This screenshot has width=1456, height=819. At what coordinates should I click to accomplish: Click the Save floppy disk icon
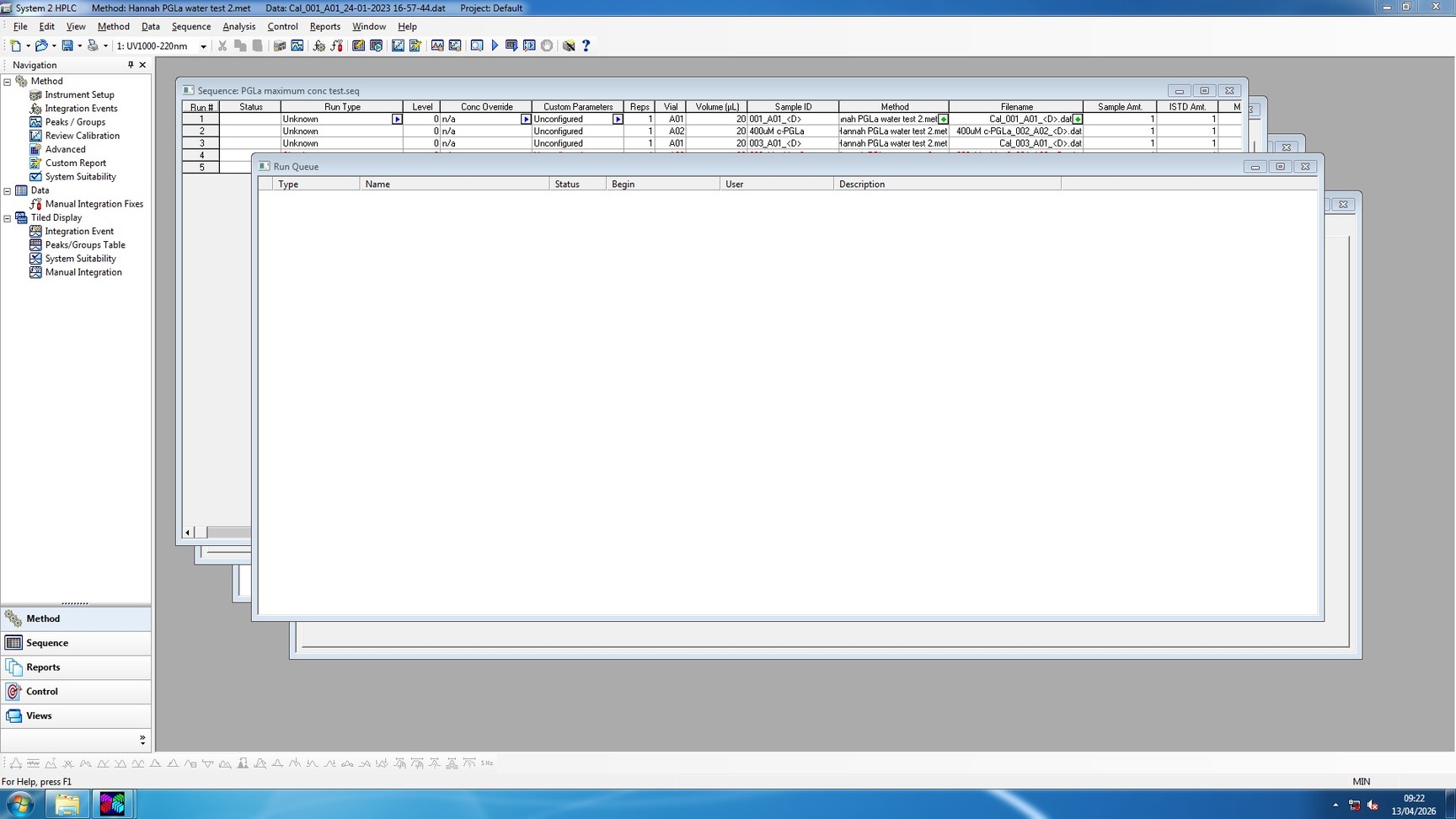[67, 45]
